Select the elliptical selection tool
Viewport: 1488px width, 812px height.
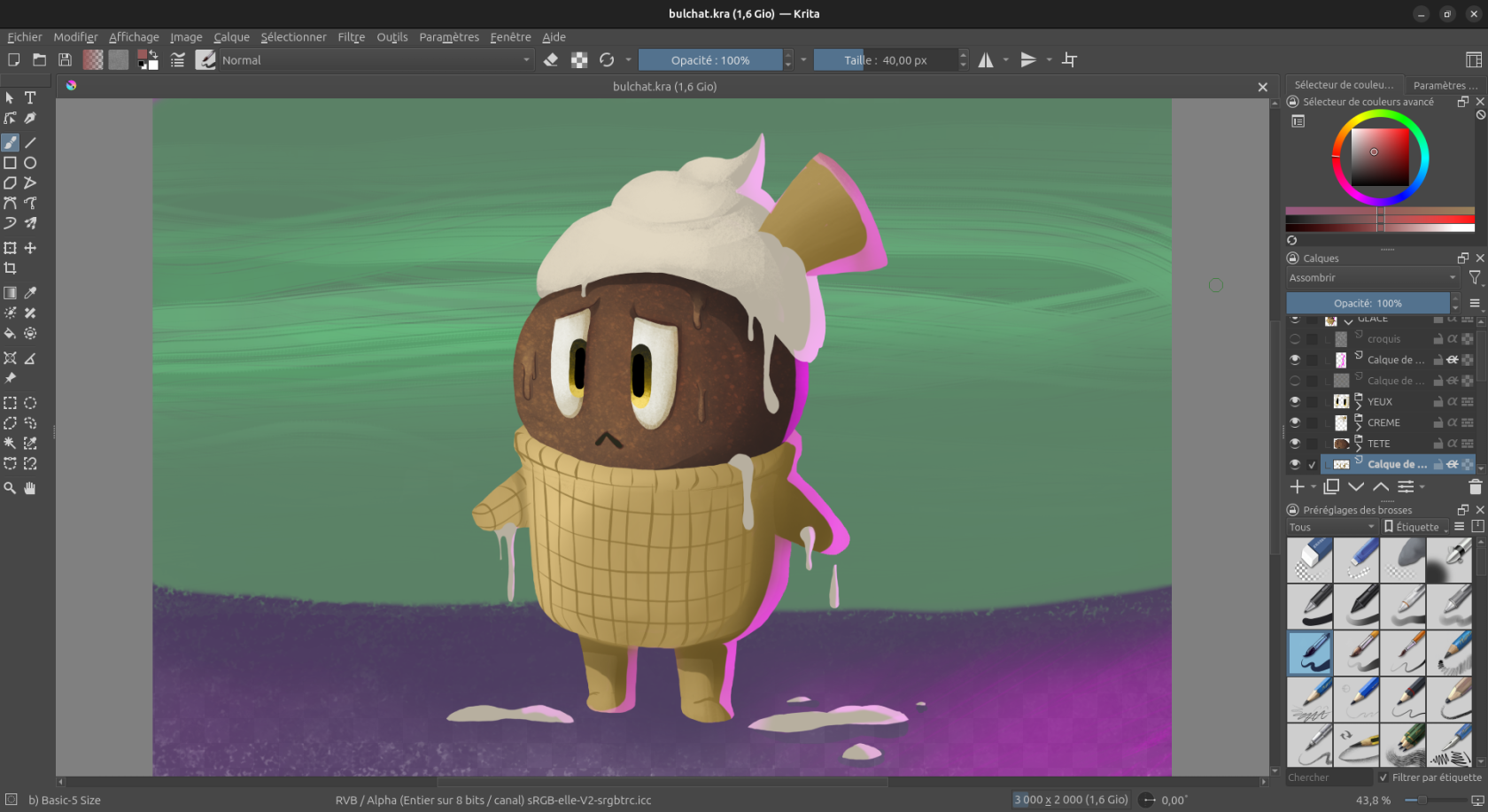[x=30, y=403]
